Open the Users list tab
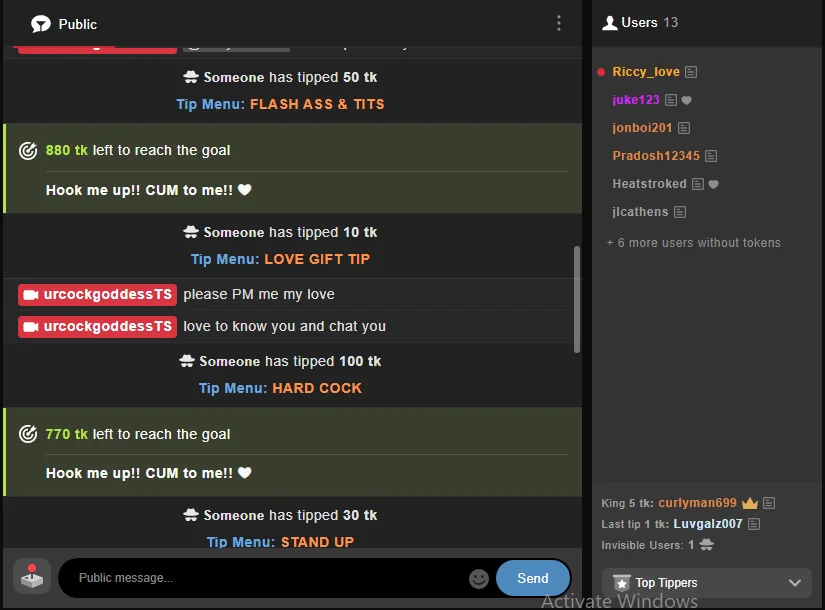The image size is (825, 610). click(640, 23)
